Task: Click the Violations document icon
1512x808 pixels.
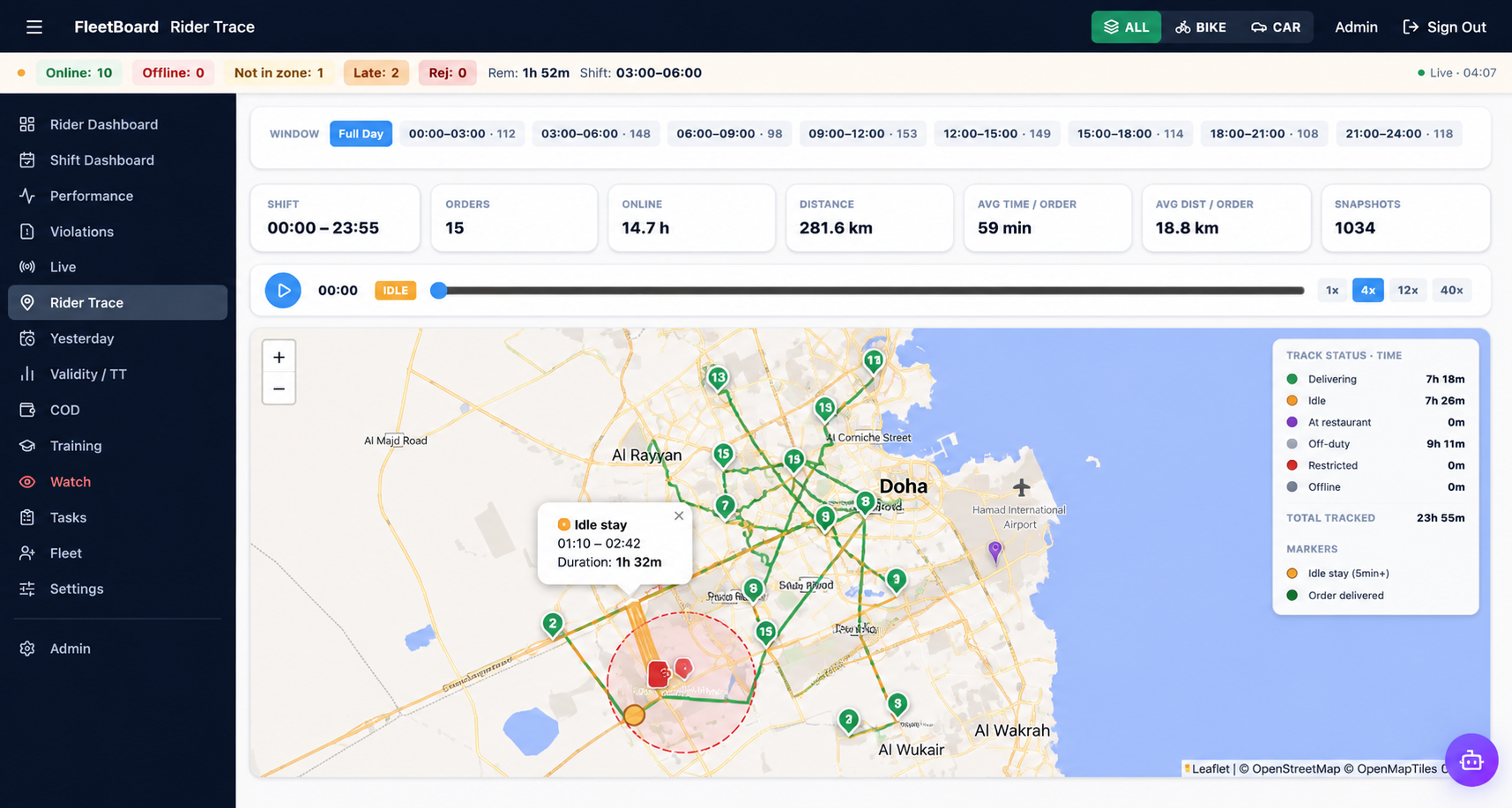Action: click(27, 232)
